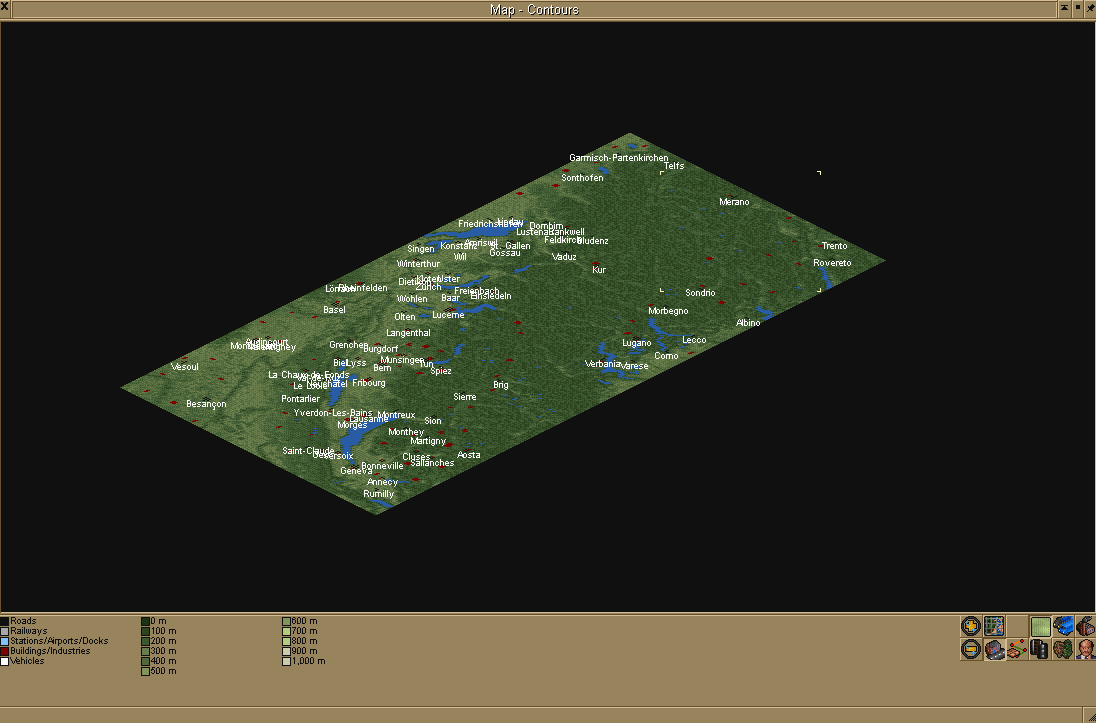Click the Brig town label
Image resolution: width=1096 pixels, height=723 pixels.
(x=500, y=385)
